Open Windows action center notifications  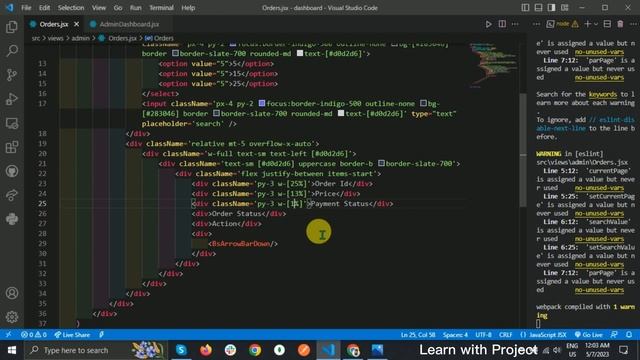coord(624,350)
